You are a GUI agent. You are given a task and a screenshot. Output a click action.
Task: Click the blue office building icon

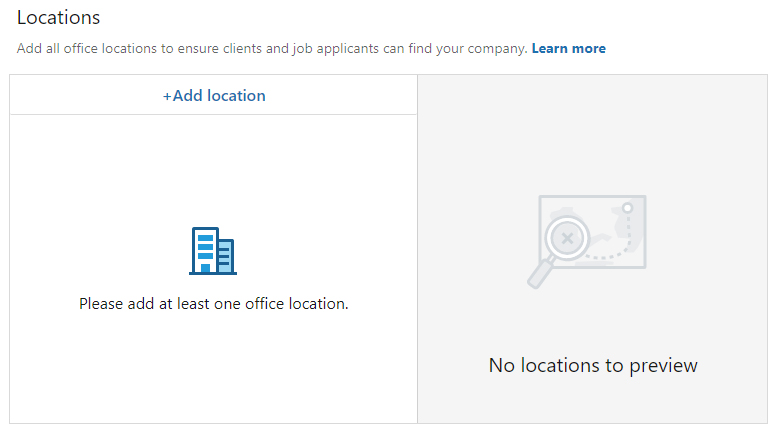pos(213,251)
